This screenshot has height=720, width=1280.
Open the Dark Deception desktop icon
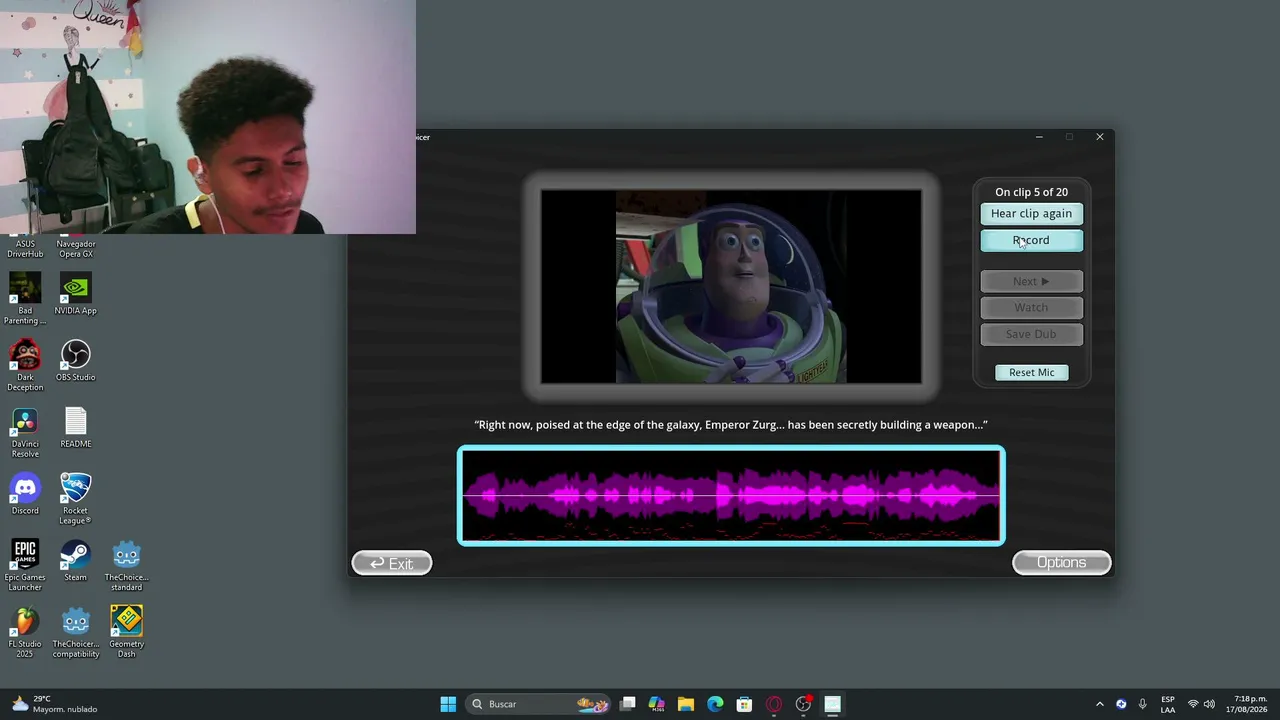tap(25, 366)
